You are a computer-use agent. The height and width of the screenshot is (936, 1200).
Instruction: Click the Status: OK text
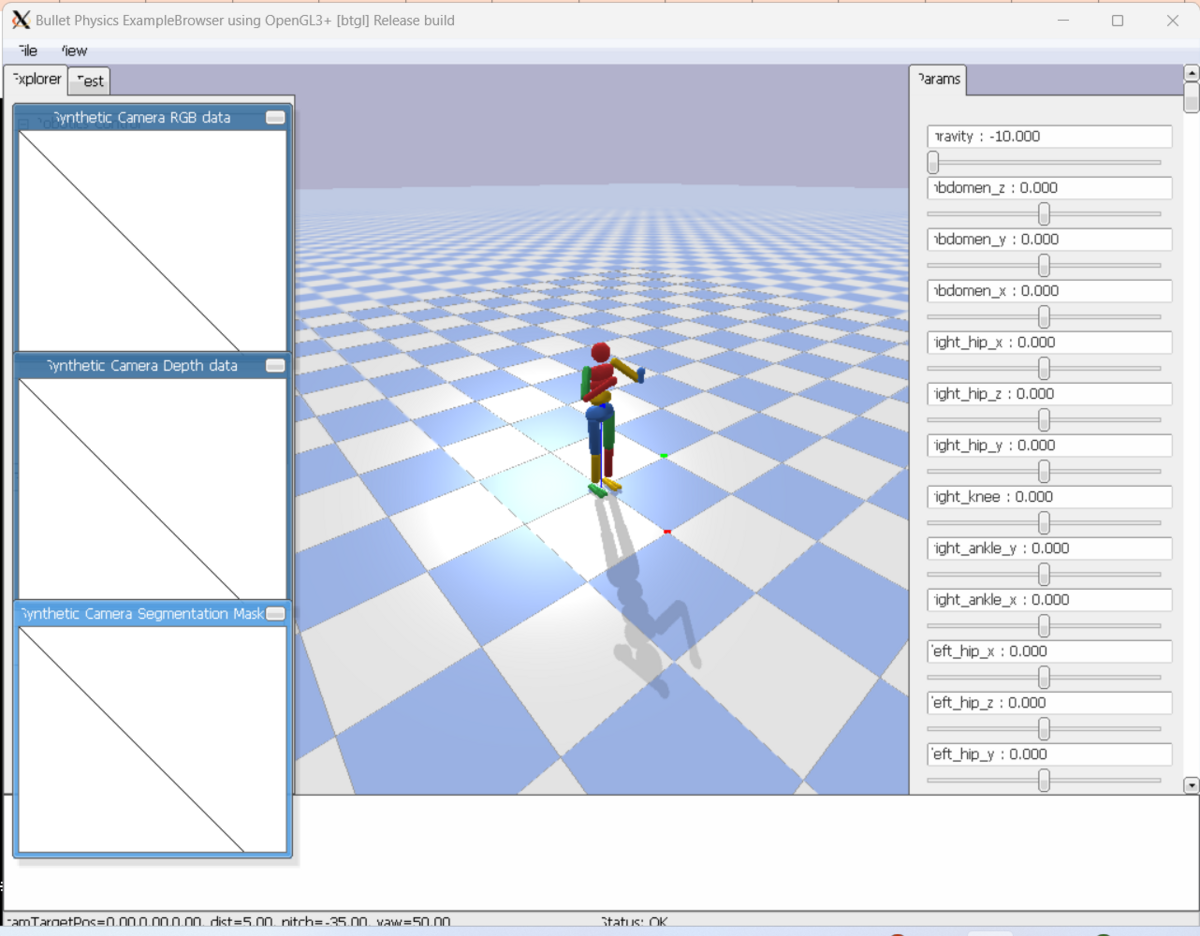633,922
